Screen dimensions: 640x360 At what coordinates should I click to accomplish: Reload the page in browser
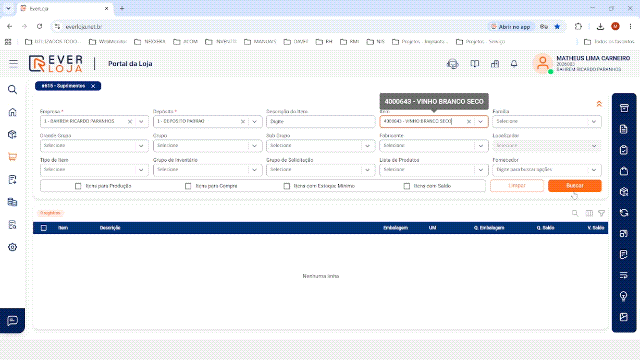point(39,27)
